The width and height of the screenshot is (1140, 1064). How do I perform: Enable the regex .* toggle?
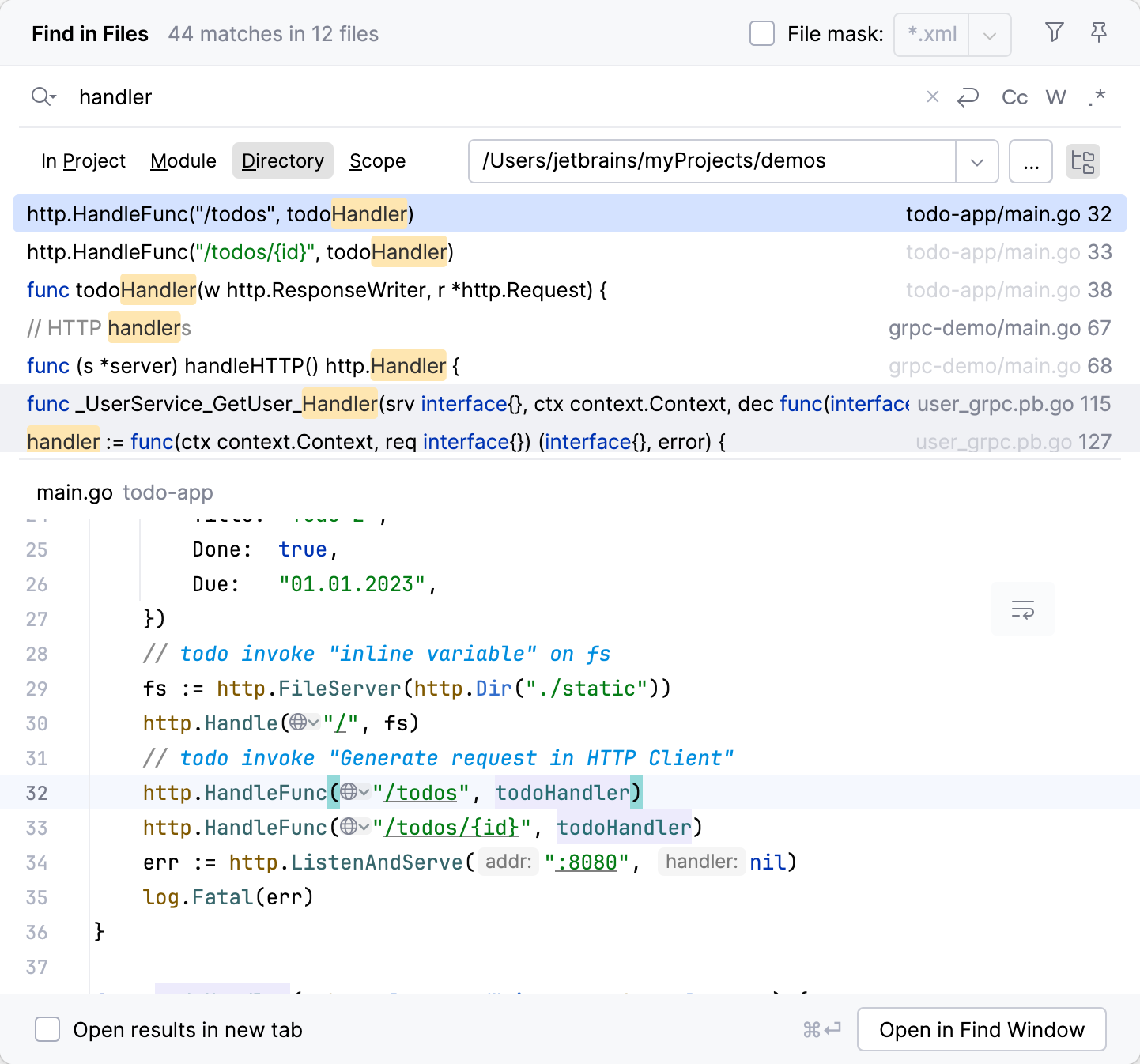click(x=1097, y=96)
